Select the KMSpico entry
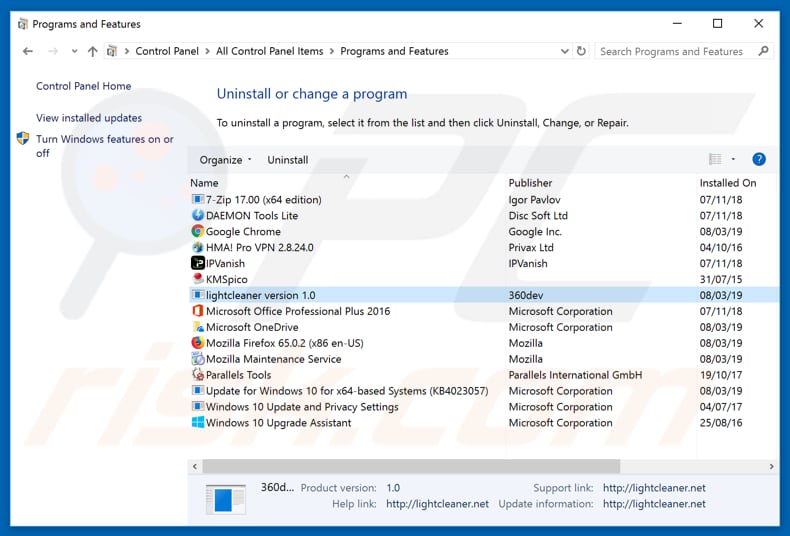The width and height of the screenshot is (790, 536). click(227, 280)
